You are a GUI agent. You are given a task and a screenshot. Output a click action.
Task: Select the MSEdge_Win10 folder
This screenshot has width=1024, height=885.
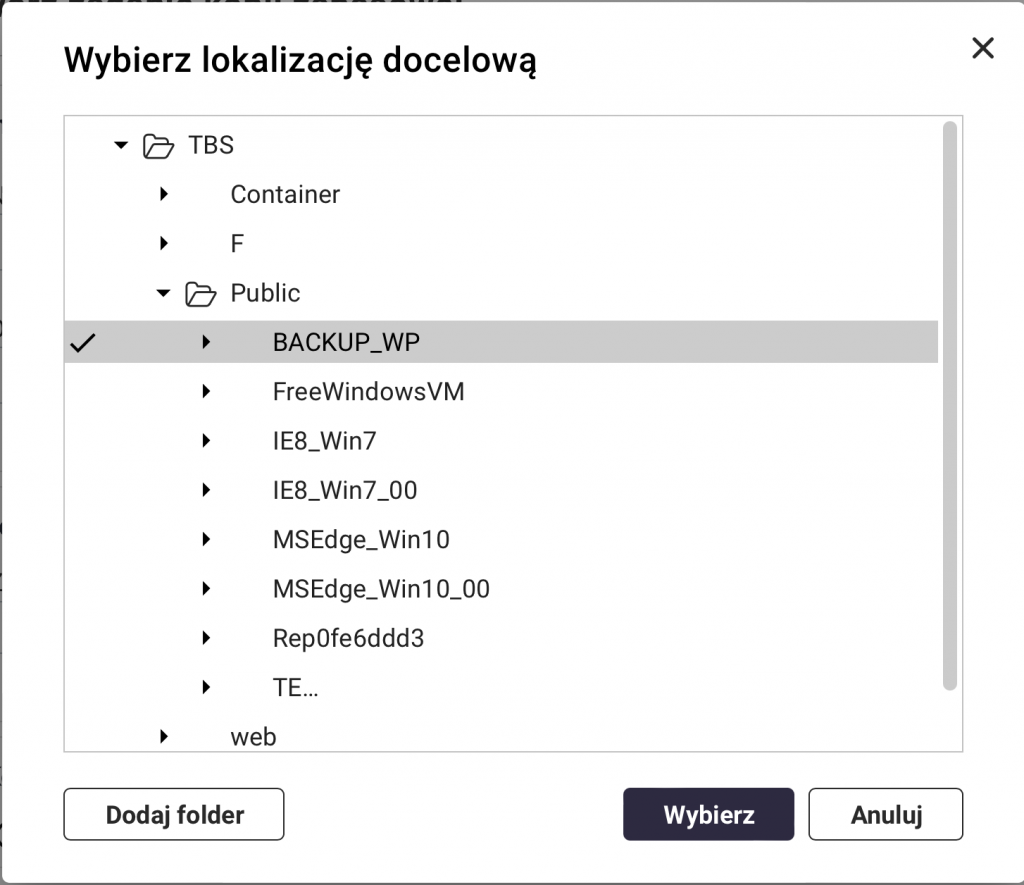point(361,540)
